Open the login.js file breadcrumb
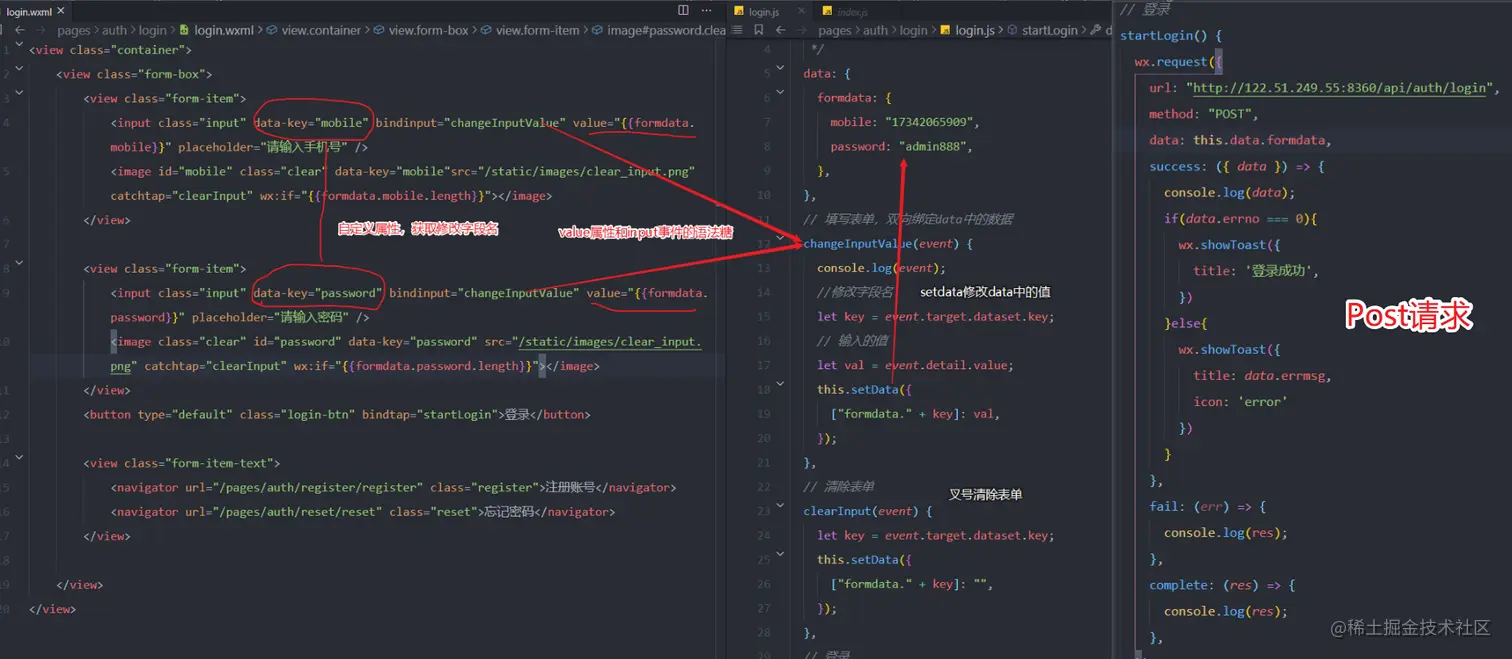Image resolution: width=1512 pixels, height=659 pixels. [x=975, y=30]
